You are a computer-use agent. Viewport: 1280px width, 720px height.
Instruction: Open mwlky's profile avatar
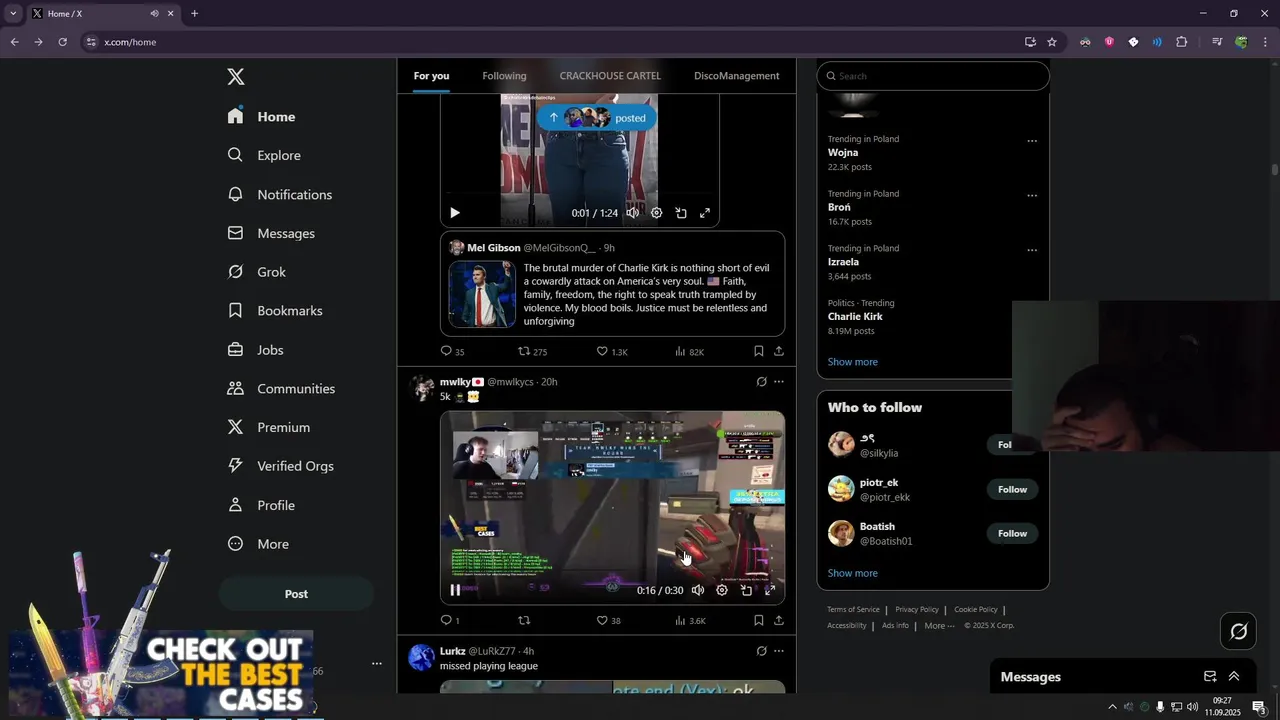(422, 388)
